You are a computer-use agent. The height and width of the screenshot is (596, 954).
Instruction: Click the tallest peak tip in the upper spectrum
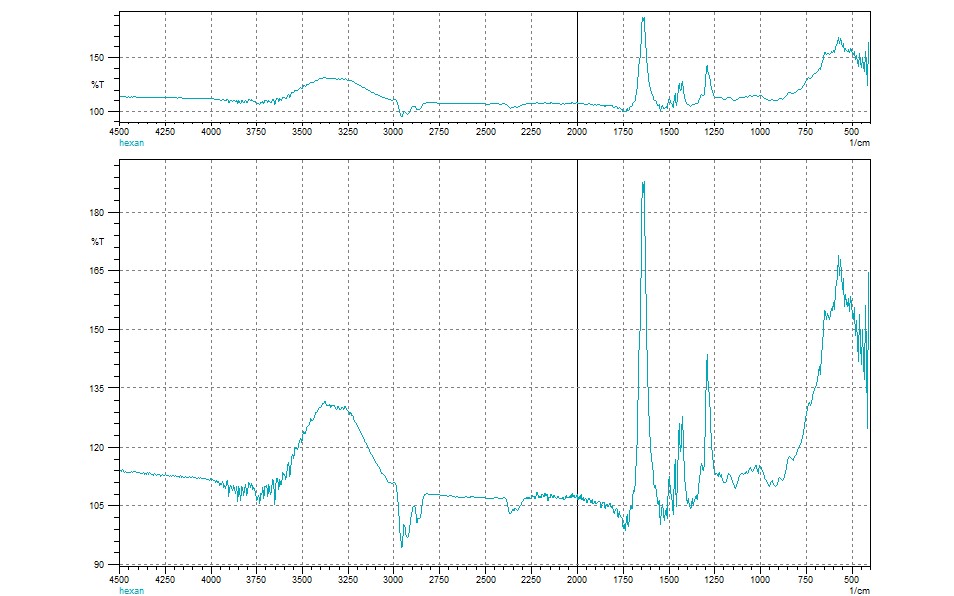tap(643, 18)
